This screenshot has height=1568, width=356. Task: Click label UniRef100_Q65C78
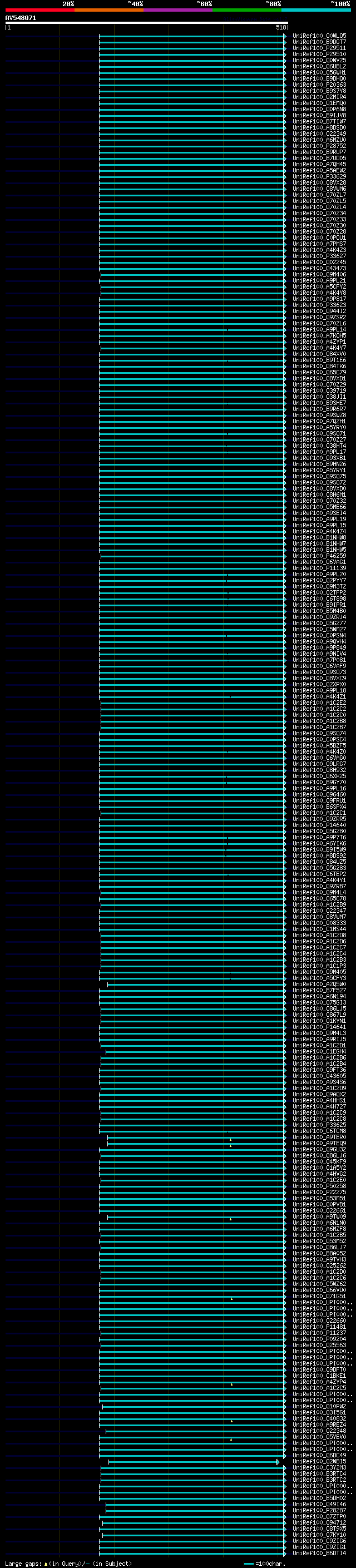click(x=319, y=898)
